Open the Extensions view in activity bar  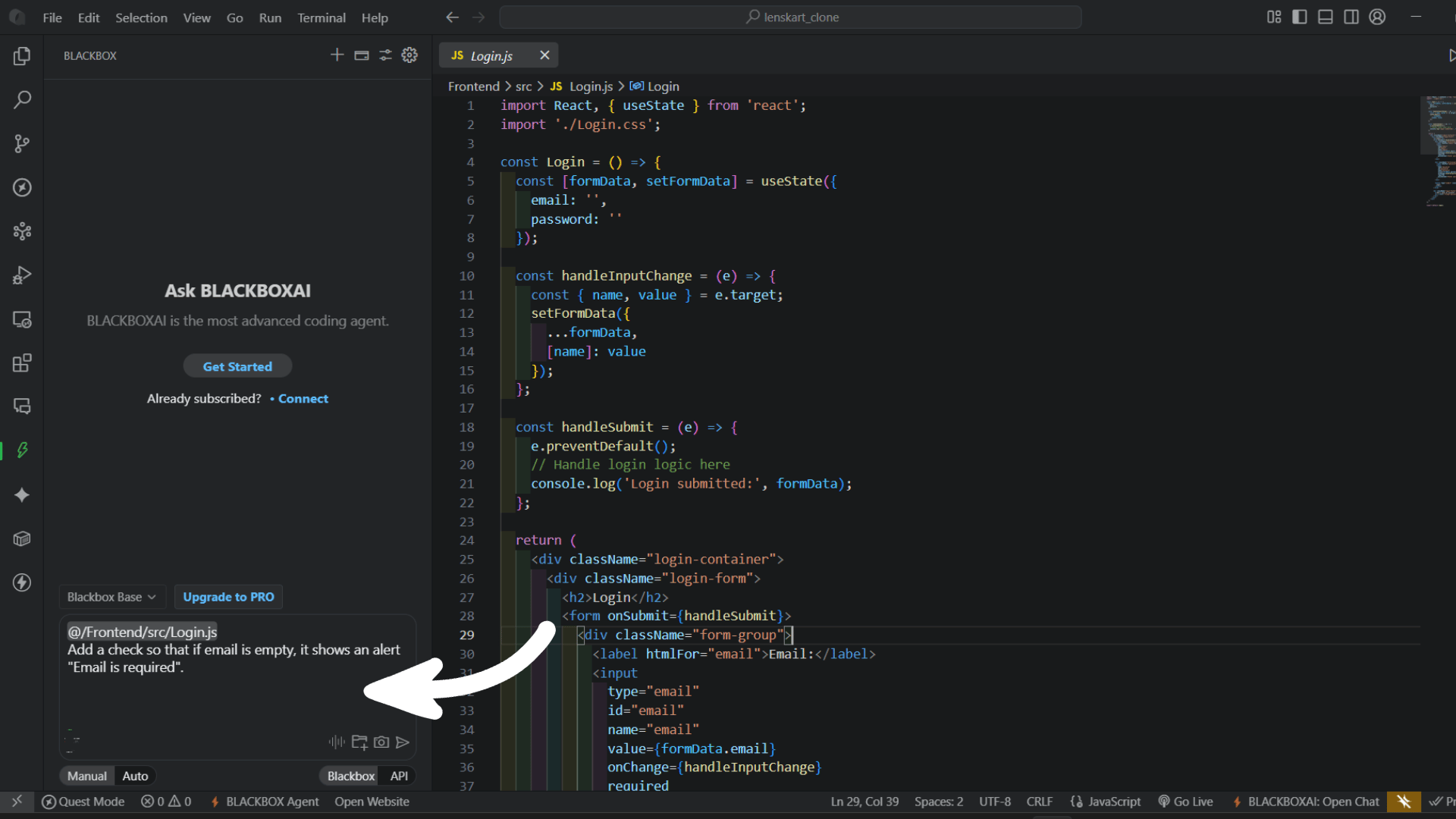pyautogui.click(x=22, y=363)
